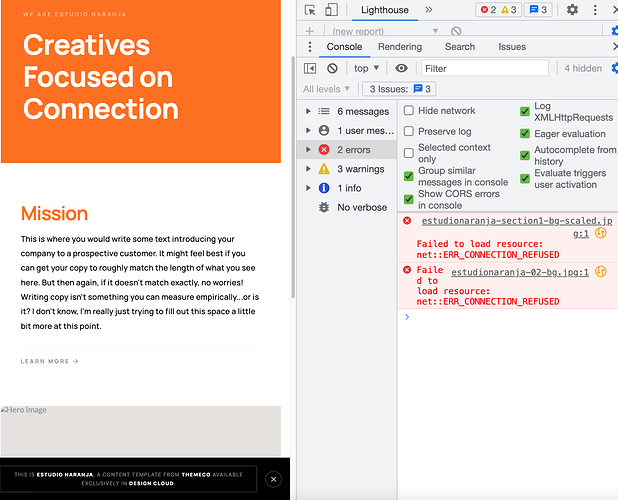Clear the console with the ban icon
Viewport: 618px width, 500px height.
tap(332, 68)
